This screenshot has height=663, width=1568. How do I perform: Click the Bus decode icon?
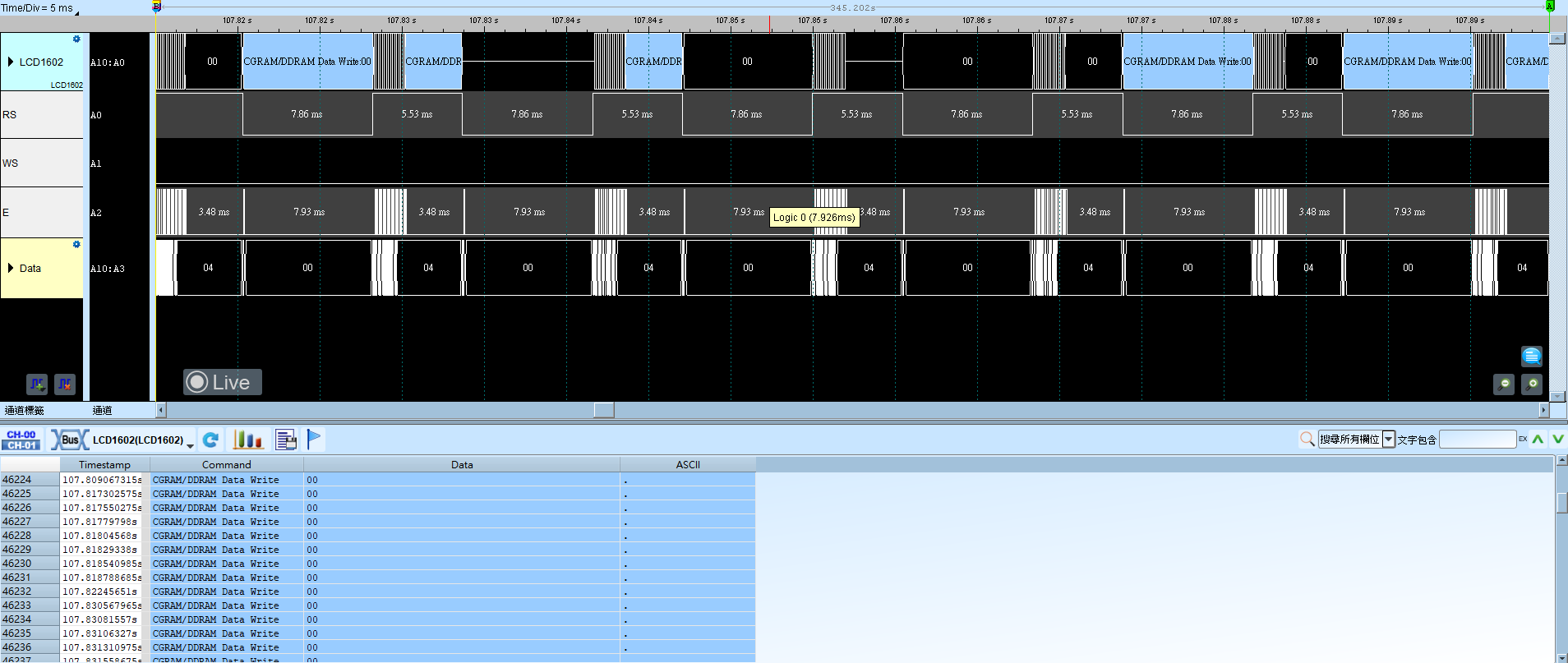(x=70, y=440)
